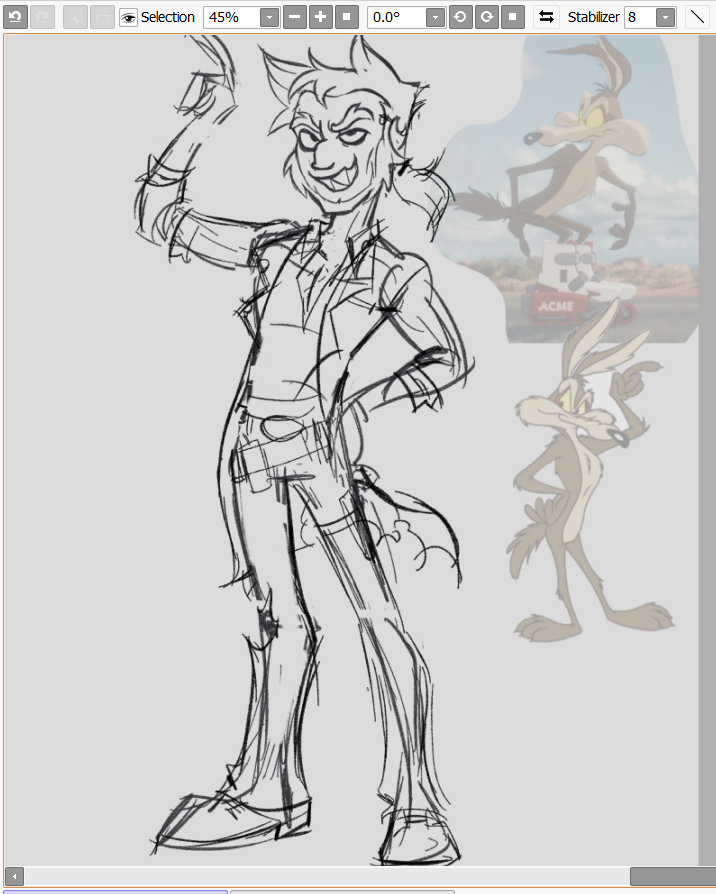716x894 pixels.
Task: Click the horizontal scrollbar thumb
Action: point(673,876)
